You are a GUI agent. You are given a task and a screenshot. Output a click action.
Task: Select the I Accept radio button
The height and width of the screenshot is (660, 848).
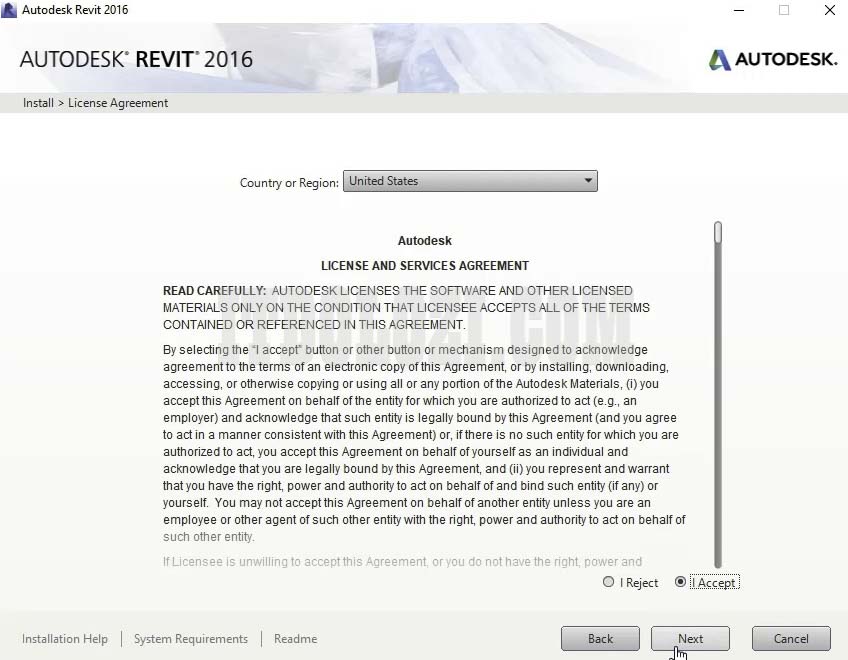pos(681,582)
